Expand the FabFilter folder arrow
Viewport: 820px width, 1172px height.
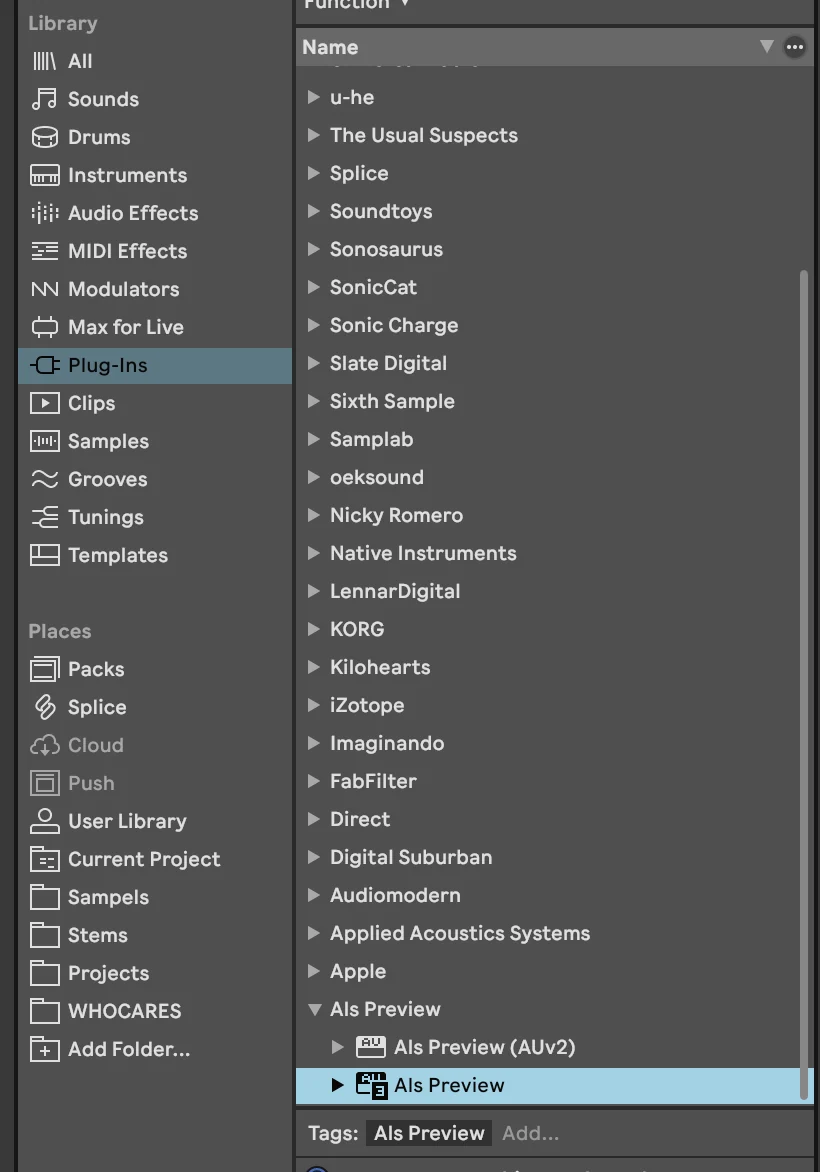click(x=314, y=780)
